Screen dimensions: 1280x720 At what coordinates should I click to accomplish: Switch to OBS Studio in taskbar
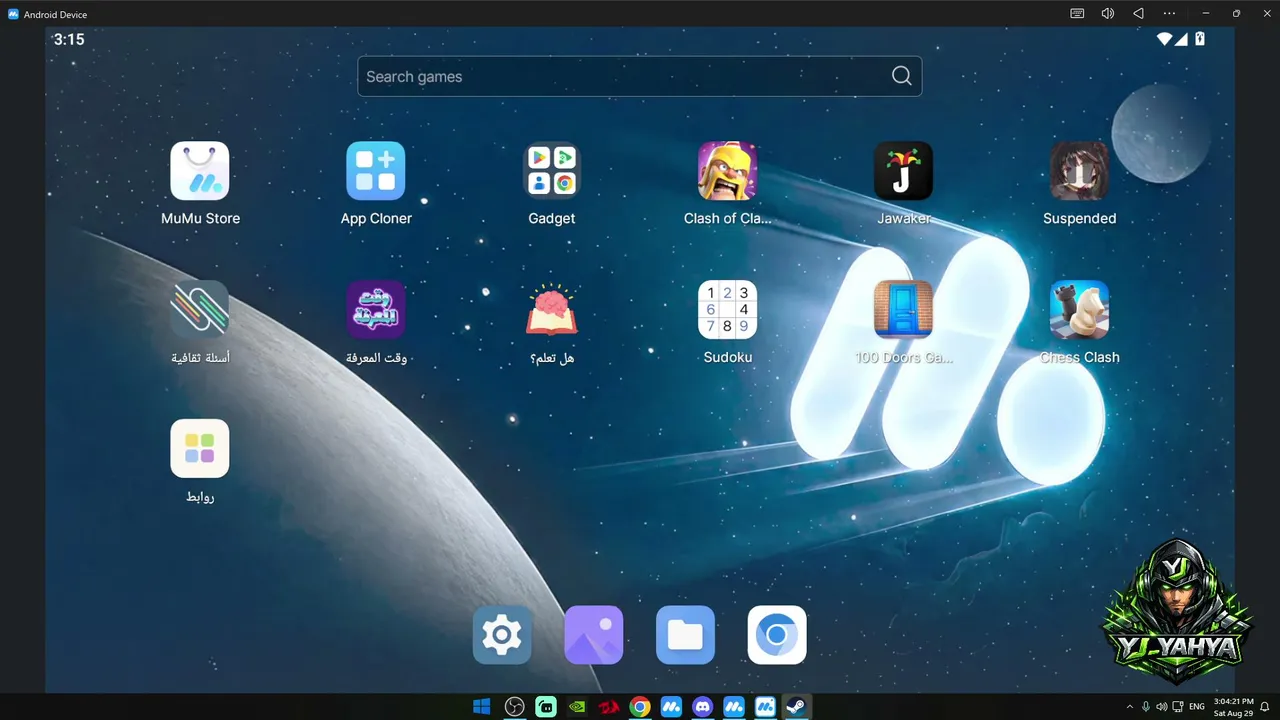click(514, 707)
